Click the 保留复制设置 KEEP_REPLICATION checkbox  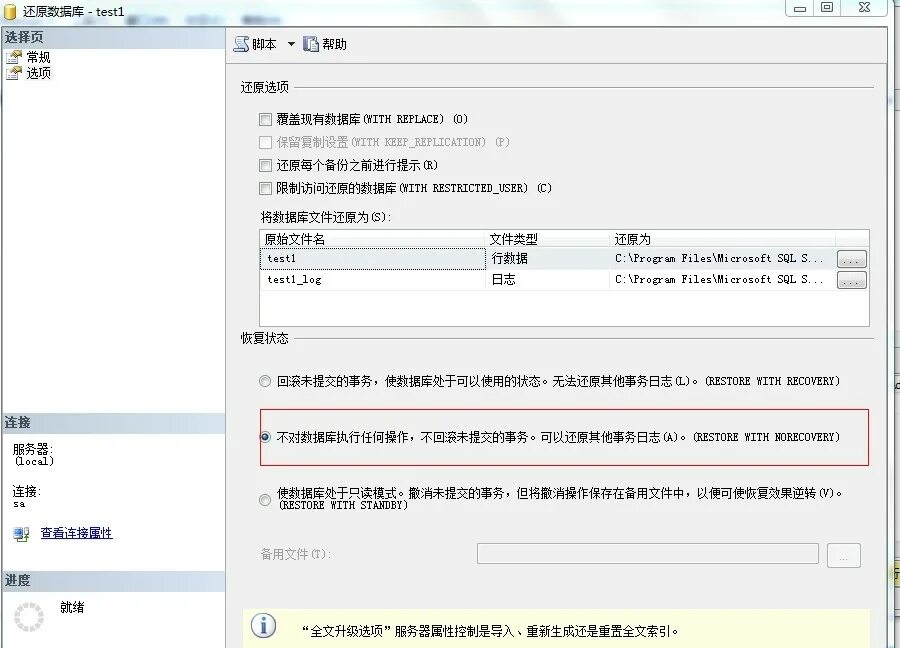pyautogui.click(x=265, y=142)
